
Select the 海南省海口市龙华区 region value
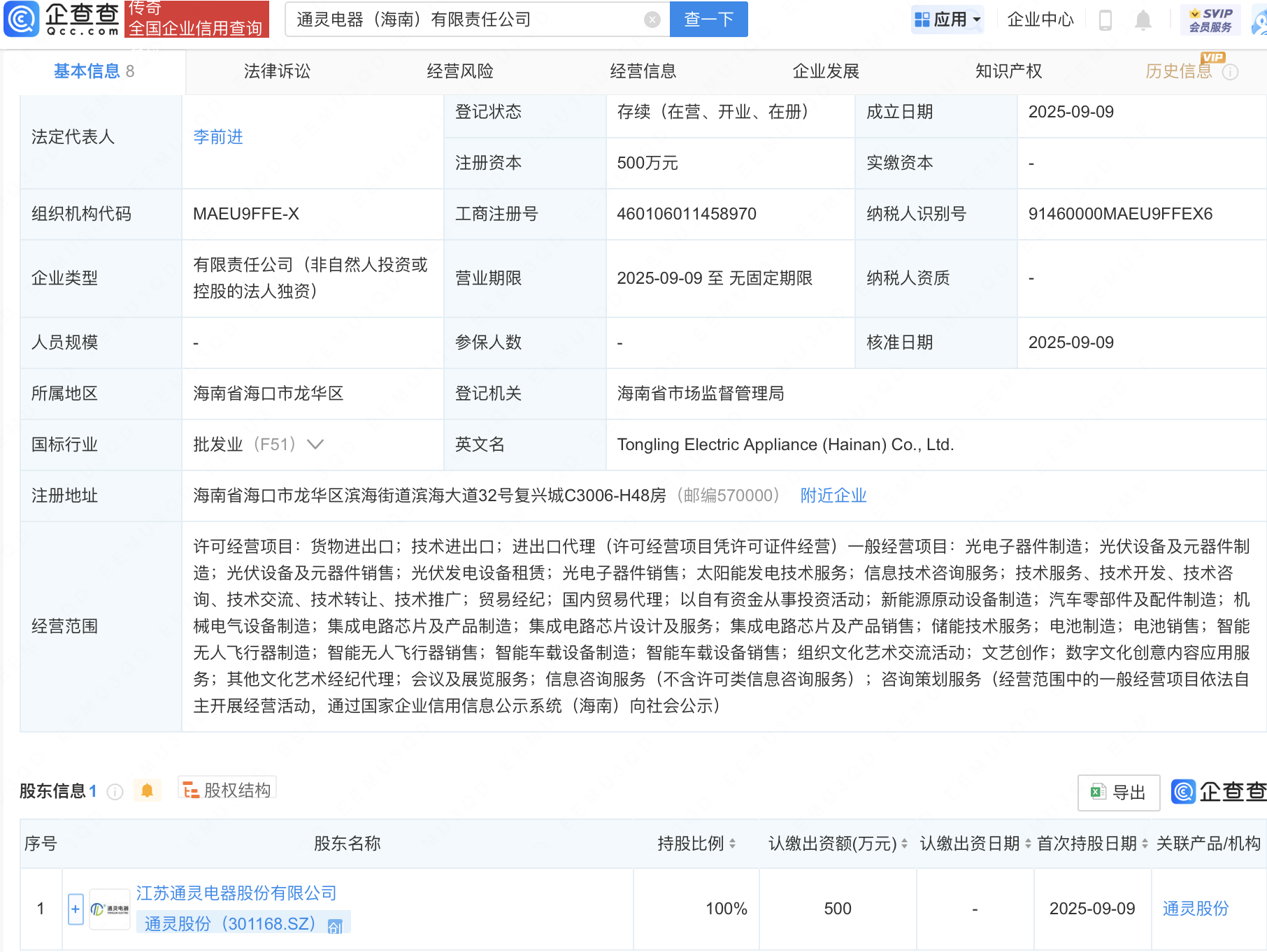[269, 394]
